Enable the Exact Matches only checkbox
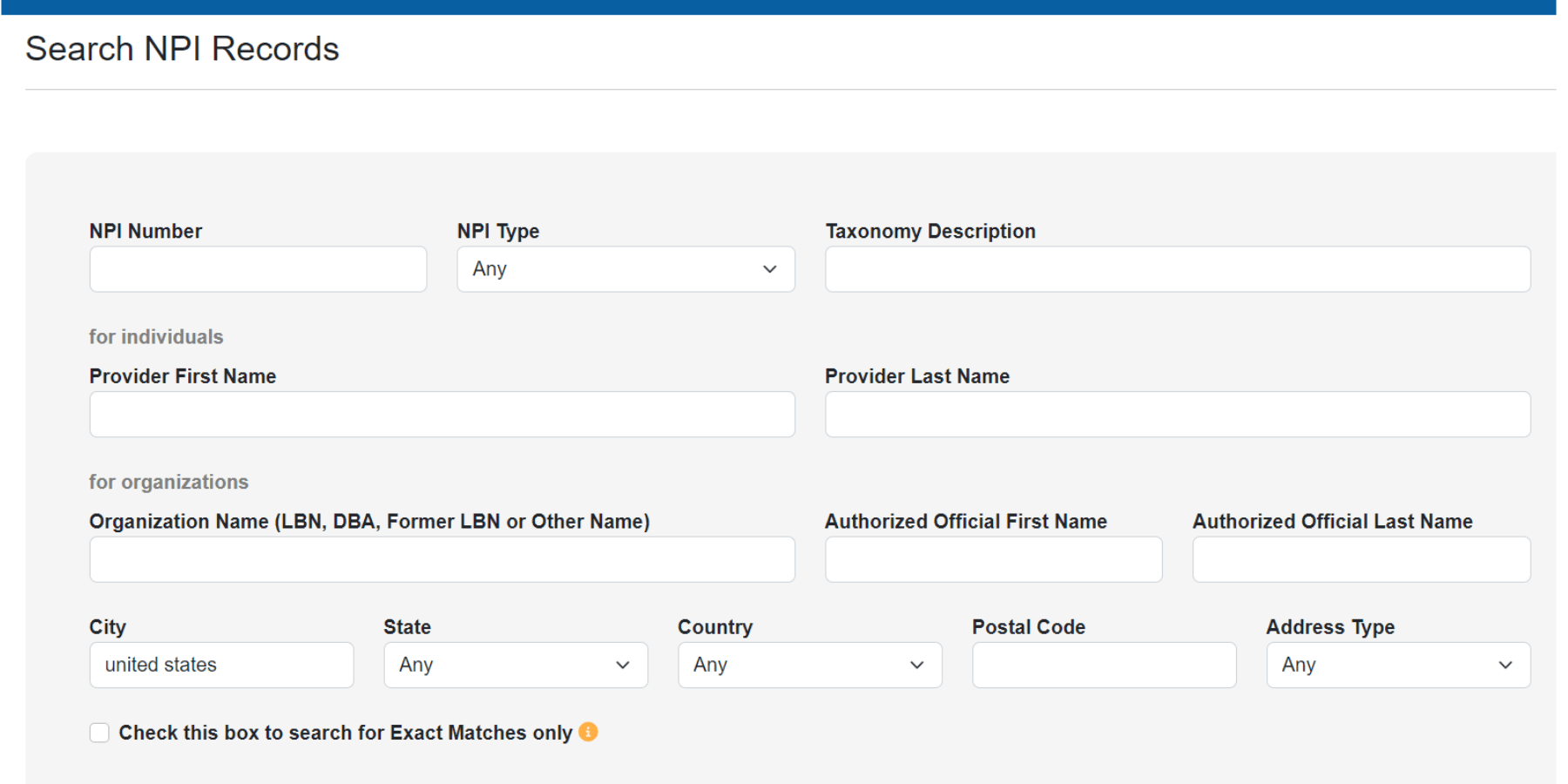The width and height of the screenshot is (1568, 784). point(99,733)
